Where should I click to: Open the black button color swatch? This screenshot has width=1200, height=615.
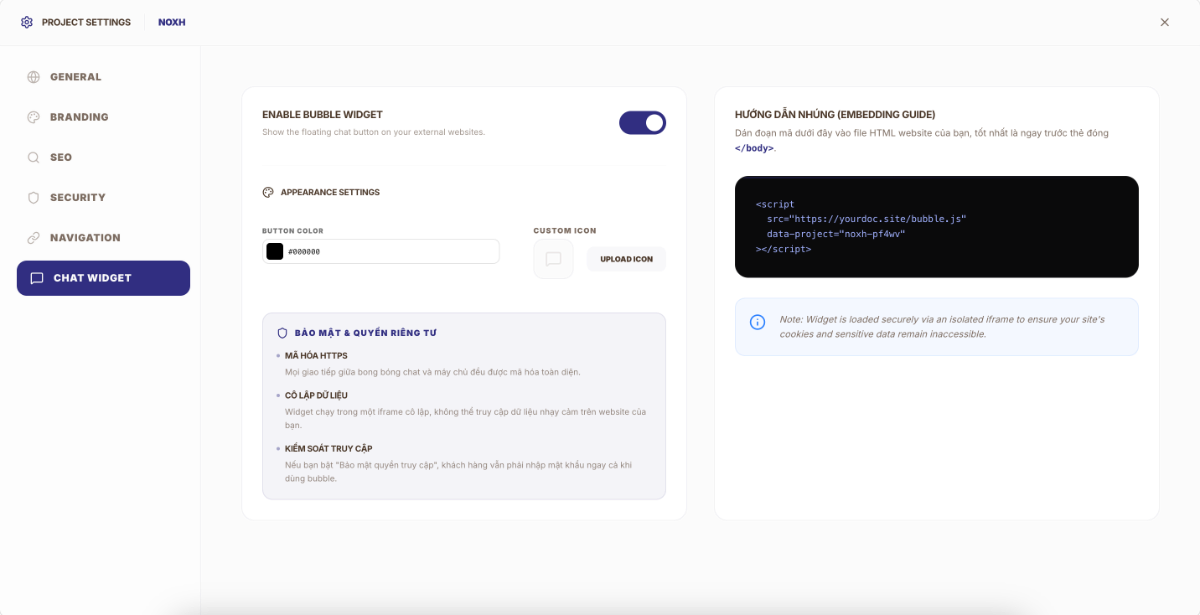coord(274,251)
